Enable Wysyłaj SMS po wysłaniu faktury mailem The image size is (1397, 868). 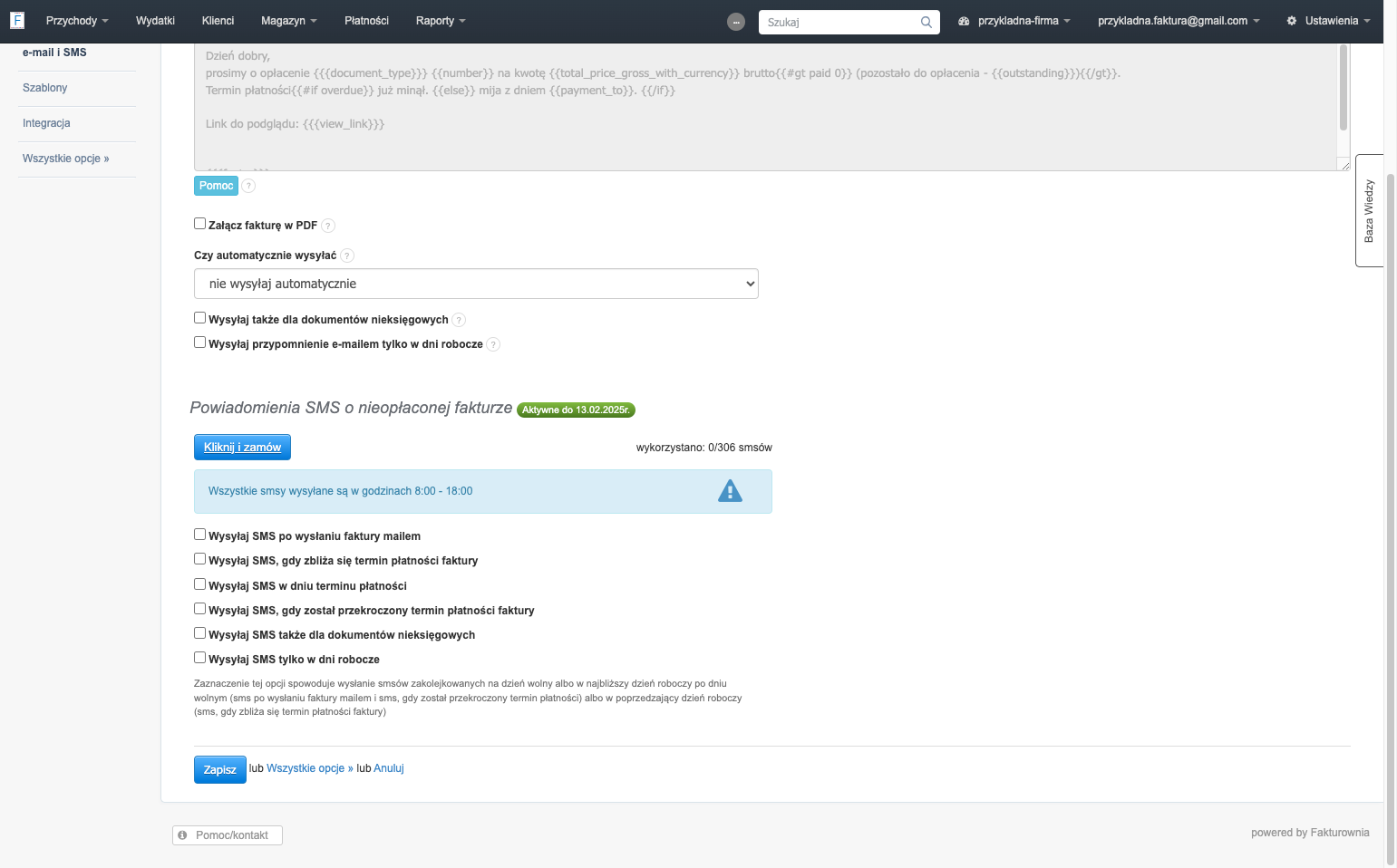[199, 535]
